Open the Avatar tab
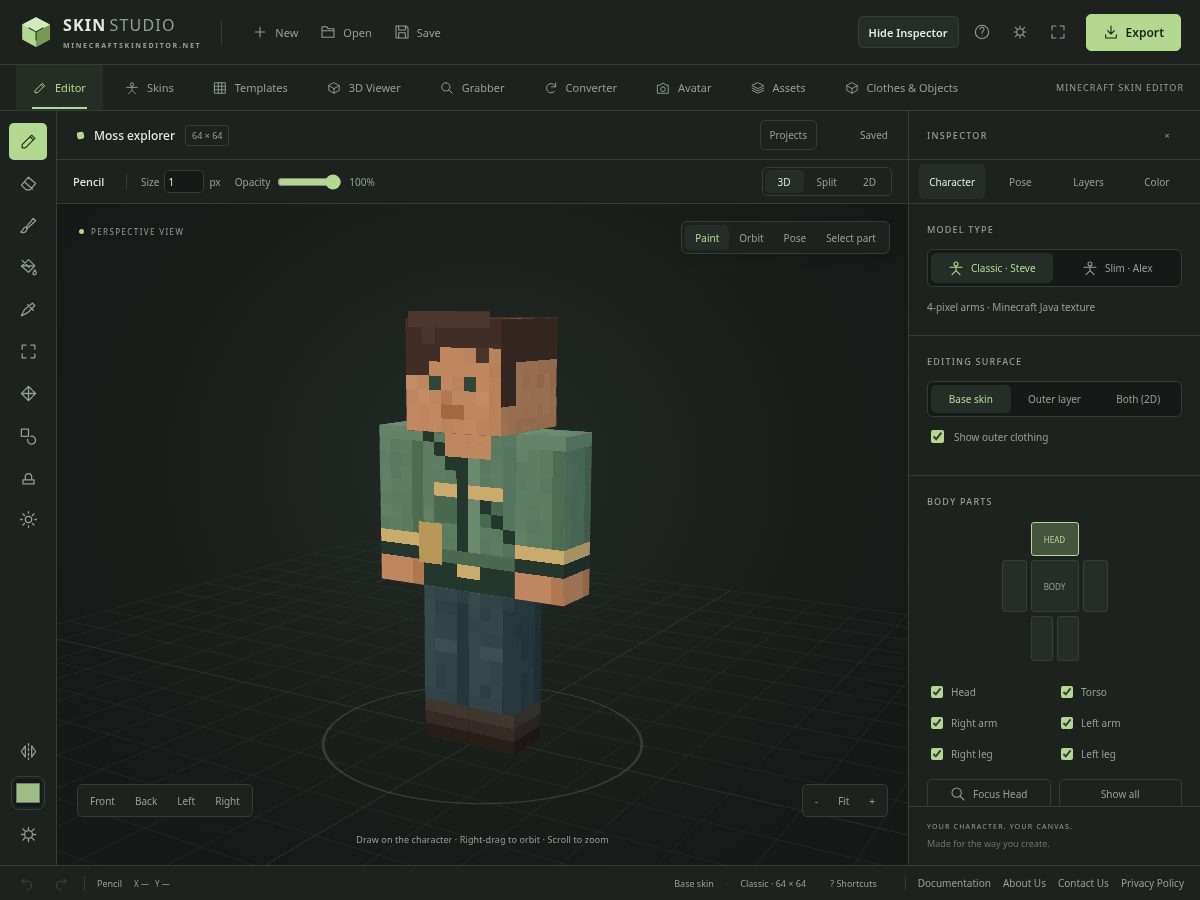1200x900 pixels. pos(683,88)
